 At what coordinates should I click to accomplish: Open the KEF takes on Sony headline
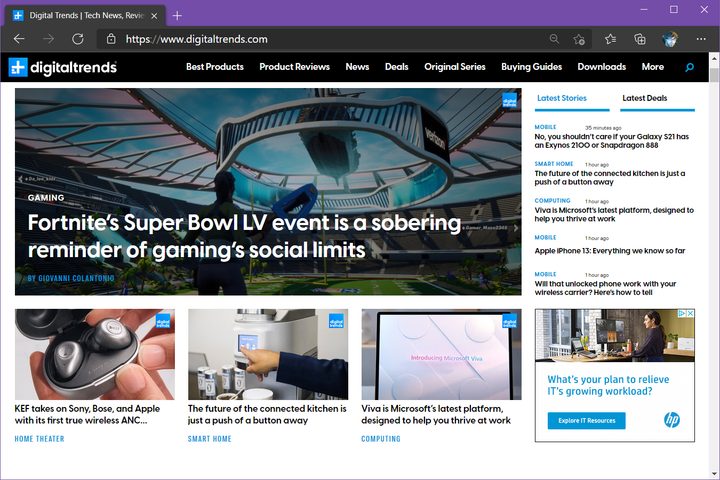click(87, 414)
